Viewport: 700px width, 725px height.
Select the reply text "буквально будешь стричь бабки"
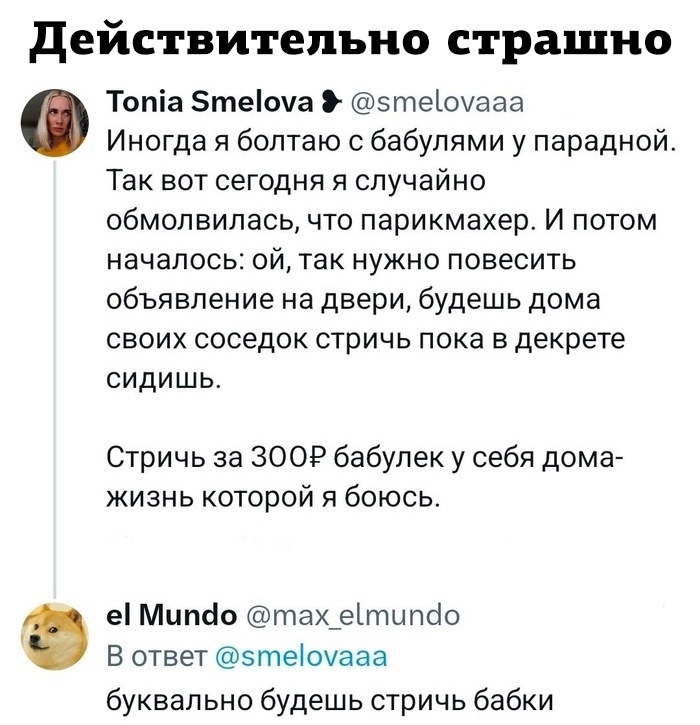tap(330, 700)
